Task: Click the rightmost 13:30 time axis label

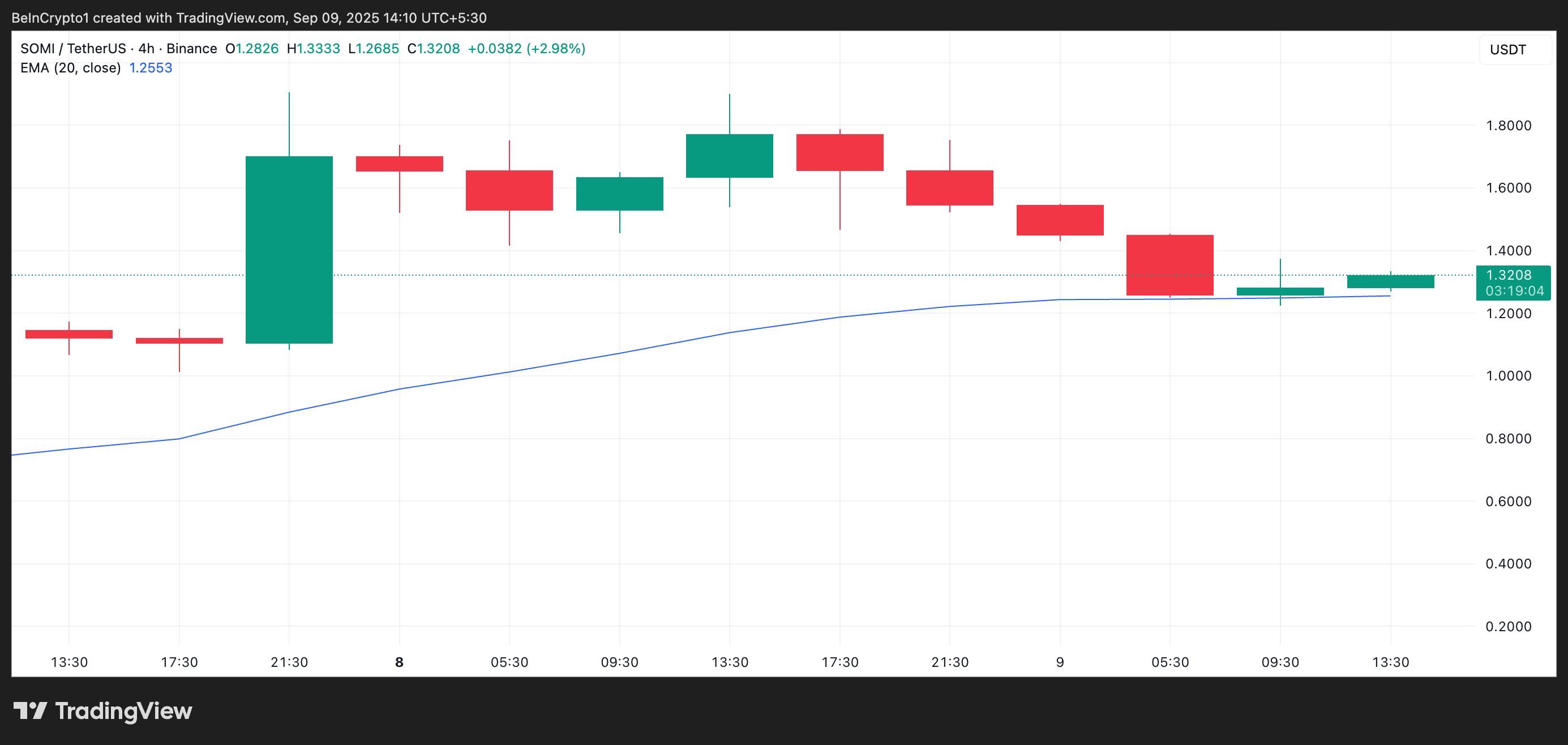Action: coord(1390,662)
